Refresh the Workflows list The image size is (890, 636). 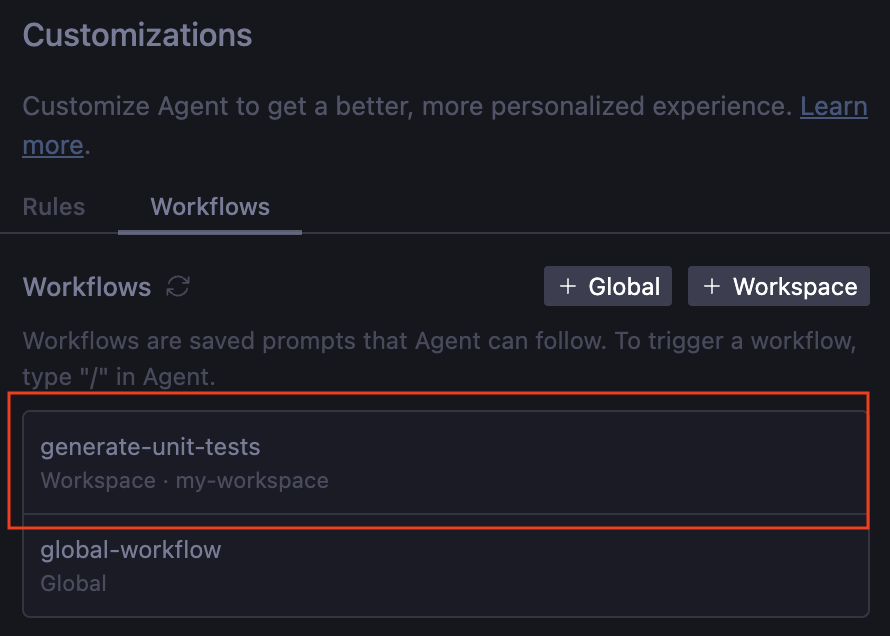178,287
